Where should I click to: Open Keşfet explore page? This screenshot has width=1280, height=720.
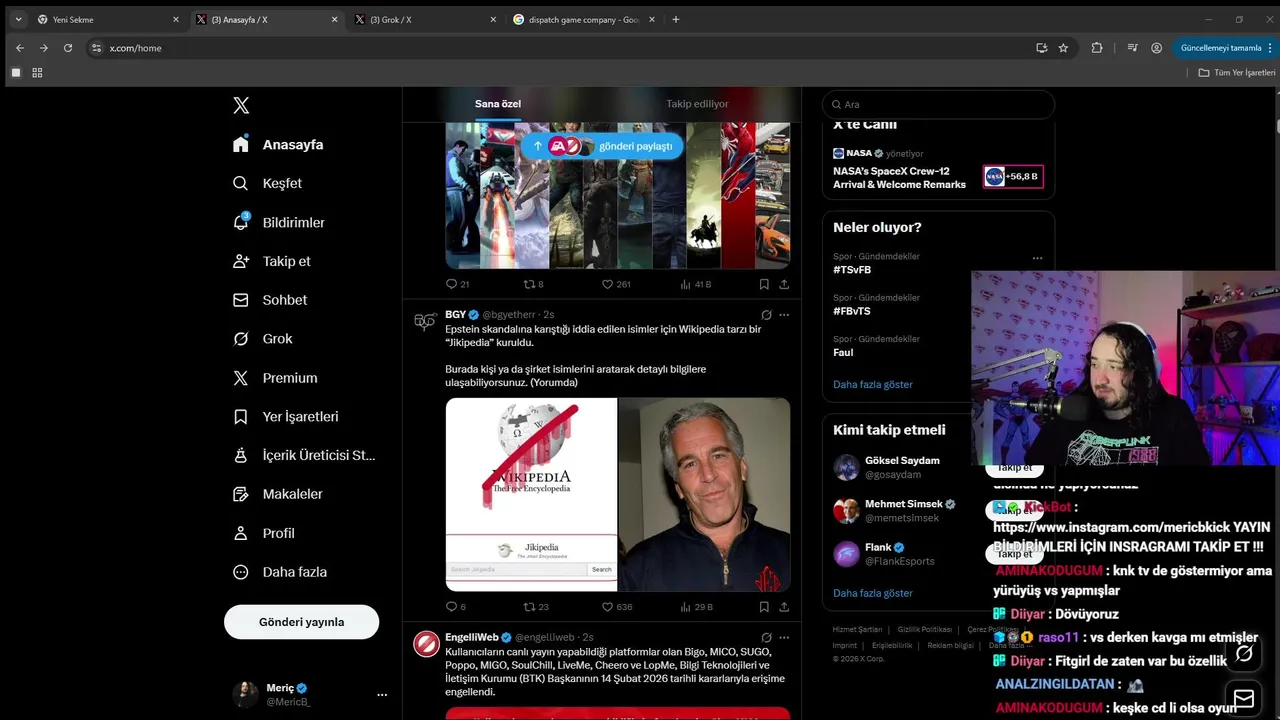tap(267, 183)
